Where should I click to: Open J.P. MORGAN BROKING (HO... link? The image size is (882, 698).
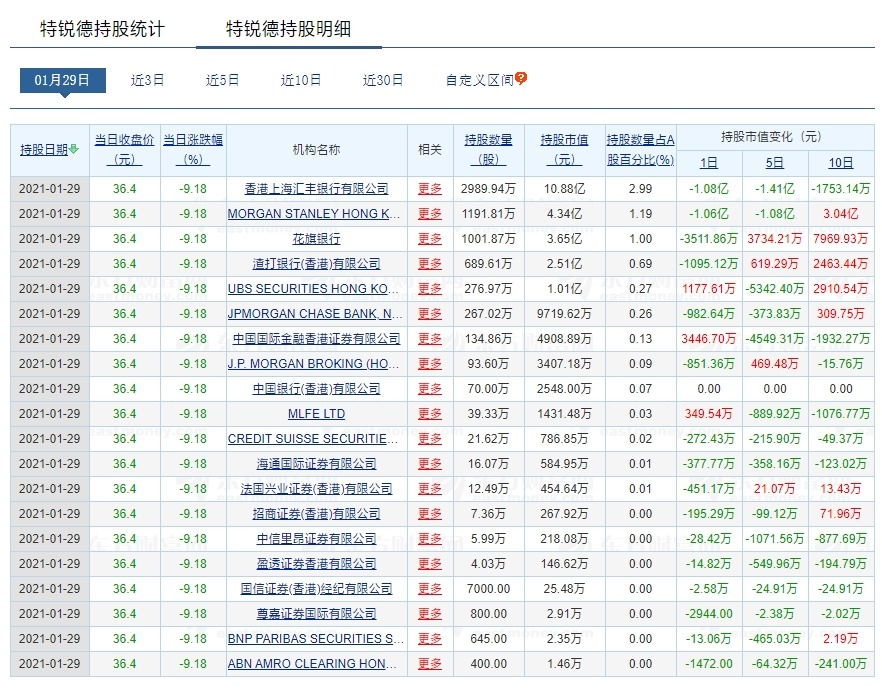313,364
